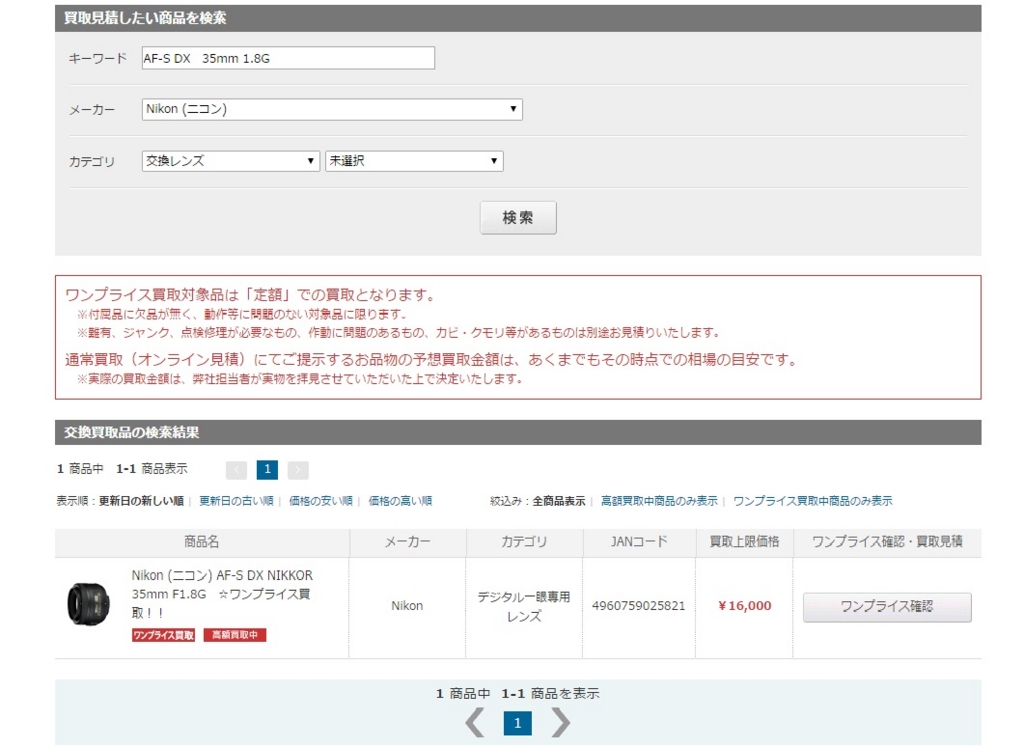The height and width of the screenshot is (748, 1024).
Task: Click the red 高額買取中 badge
Action: tap(234, 635)
